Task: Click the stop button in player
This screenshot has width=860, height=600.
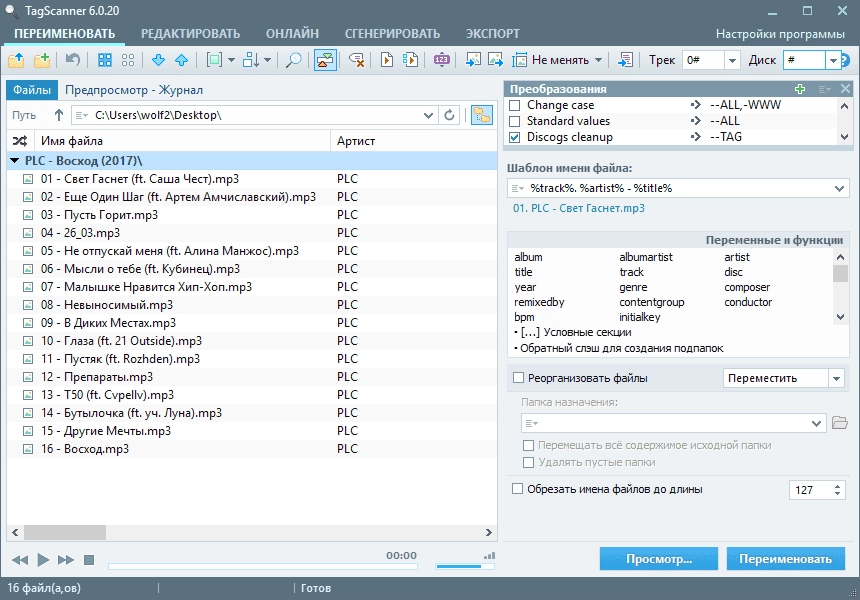Action: pos(88,559)
